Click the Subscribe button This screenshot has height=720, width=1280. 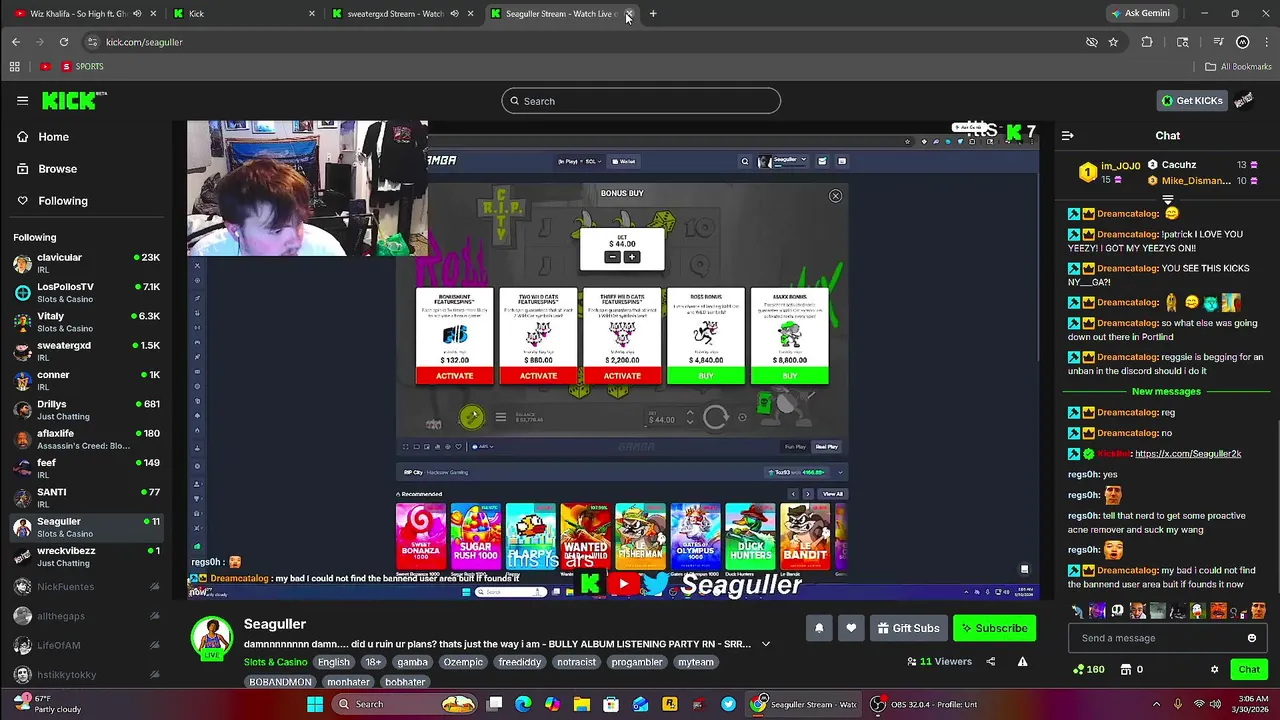992,628
